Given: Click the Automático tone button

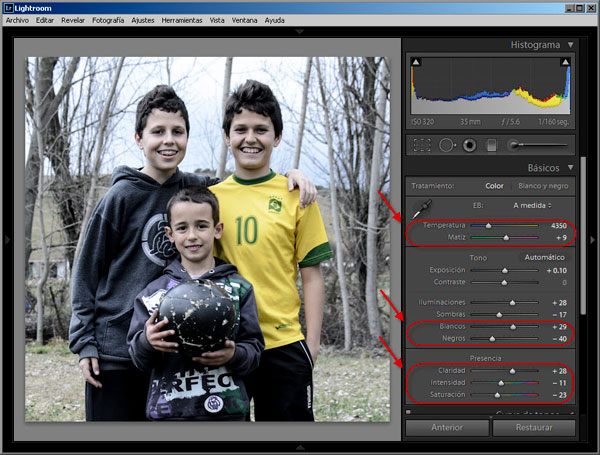Looking at the screenshot, I should [x=545, y=258].
